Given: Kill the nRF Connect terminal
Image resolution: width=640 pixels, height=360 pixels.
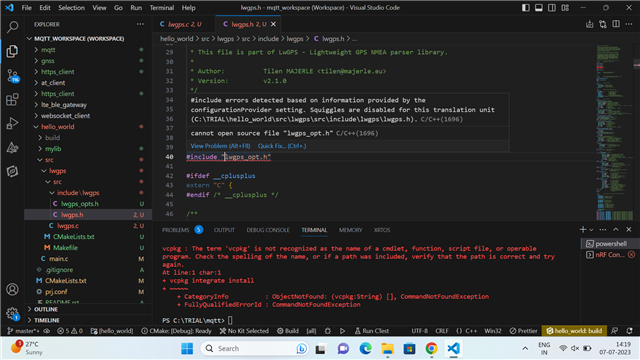Looking at the screenshot, I should pyautogui.click(x=631, y=255).
